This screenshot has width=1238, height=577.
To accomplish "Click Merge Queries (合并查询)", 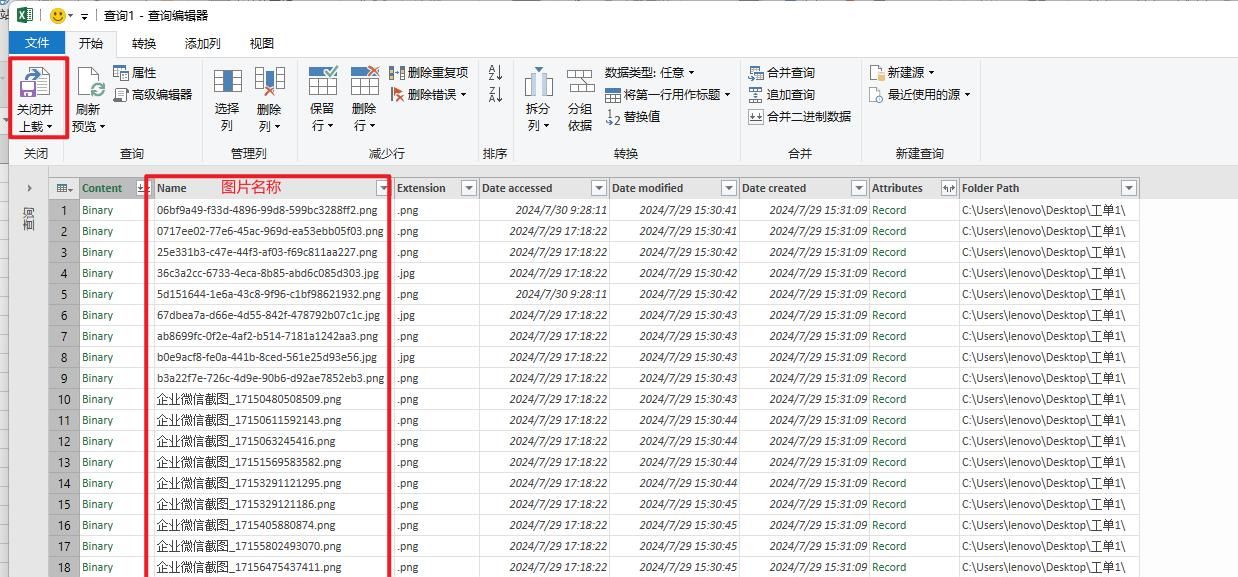I will tap(782, 73).
